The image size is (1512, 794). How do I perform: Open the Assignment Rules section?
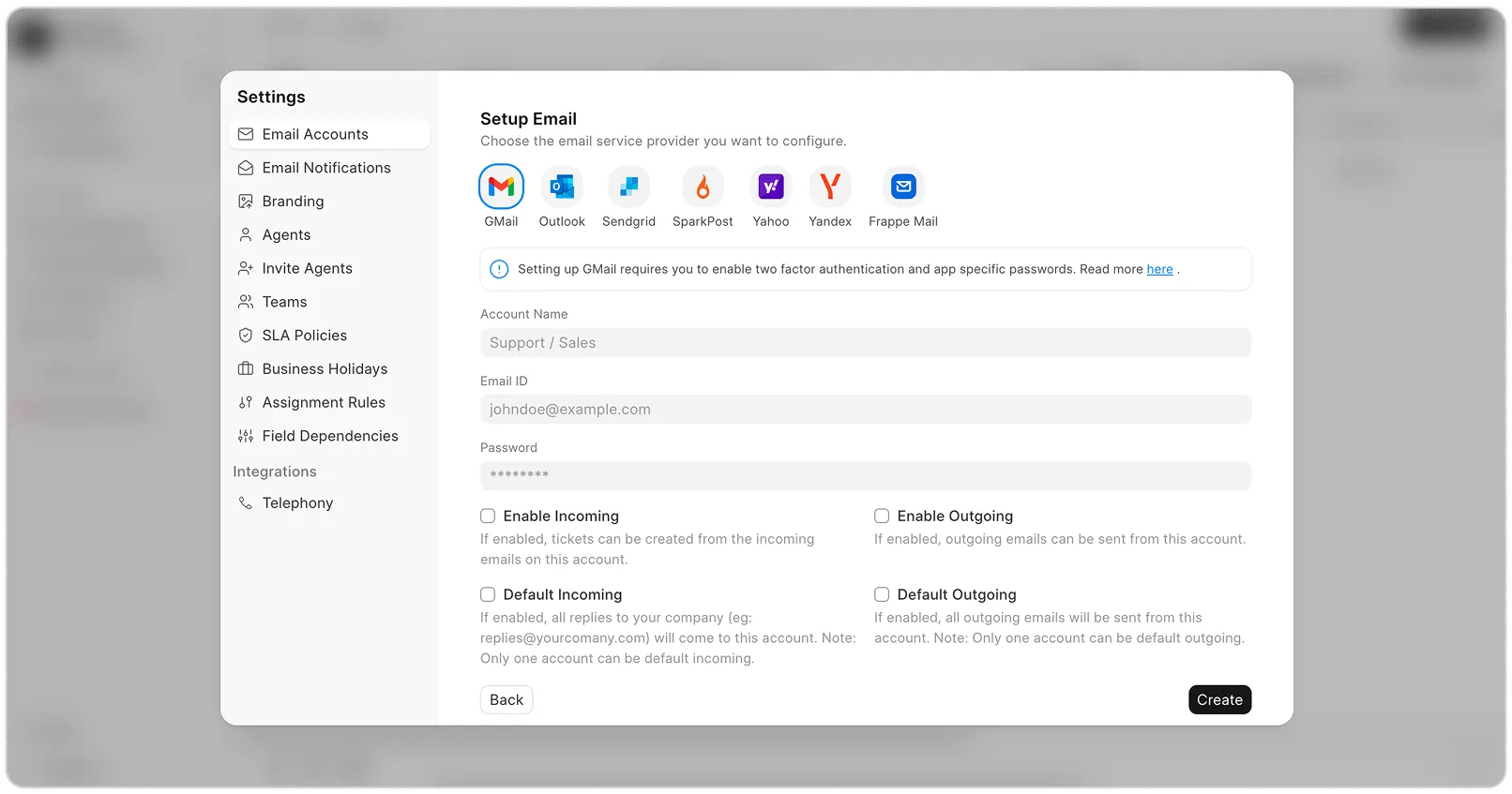(x=324, y=402)
